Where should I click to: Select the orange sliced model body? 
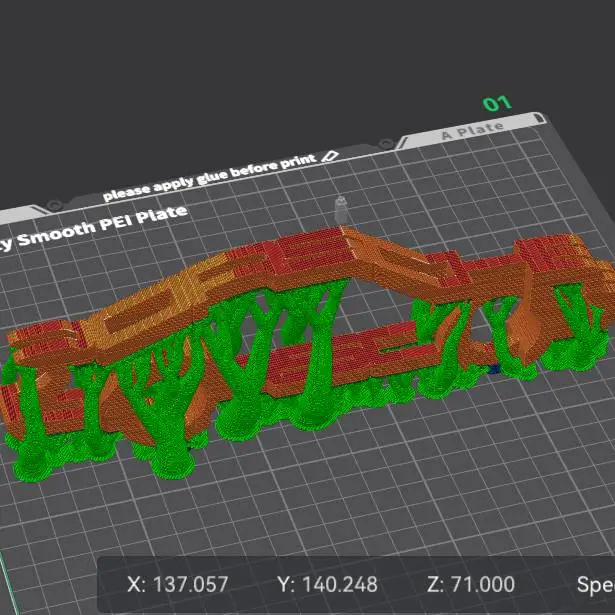click(x=314, y=271)
